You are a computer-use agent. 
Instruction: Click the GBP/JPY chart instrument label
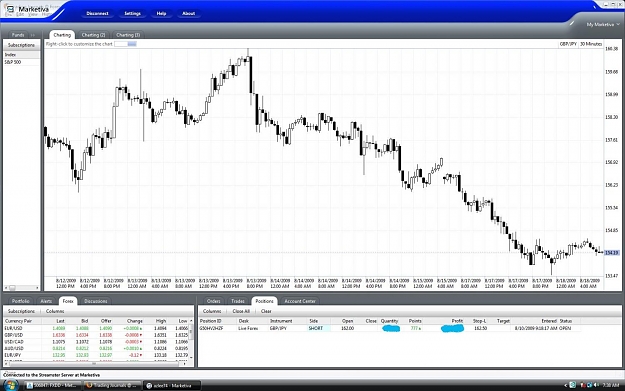pos(568,44)
